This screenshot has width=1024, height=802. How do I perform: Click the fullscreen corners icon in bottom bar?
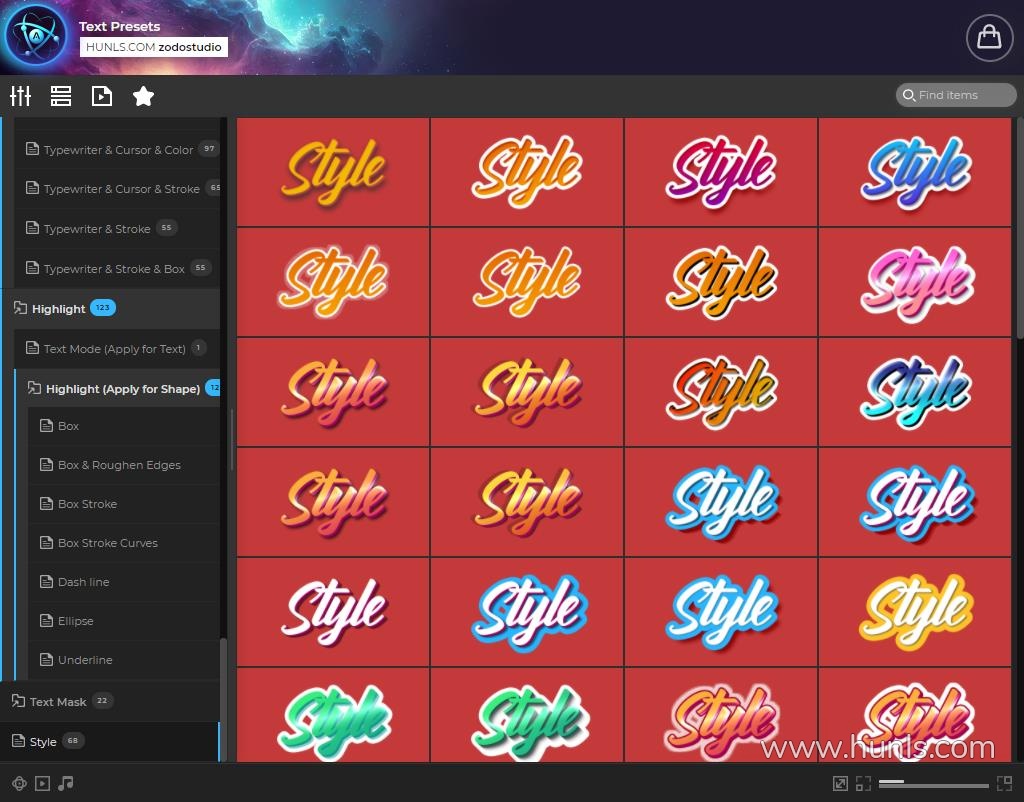(x=863, y=783)
